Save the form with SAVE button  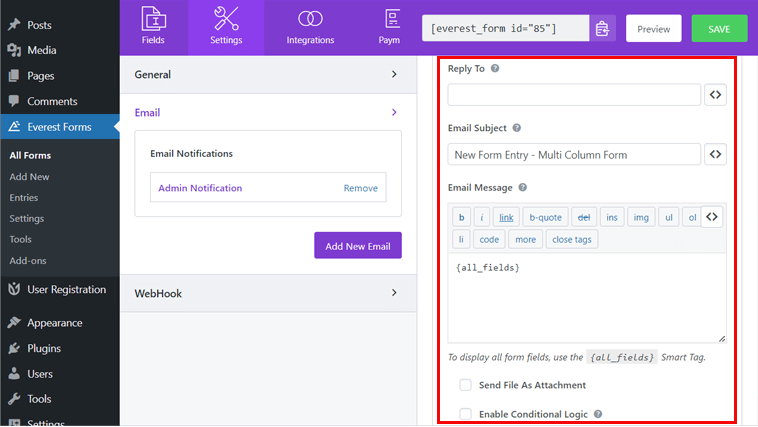click(719, 29)
